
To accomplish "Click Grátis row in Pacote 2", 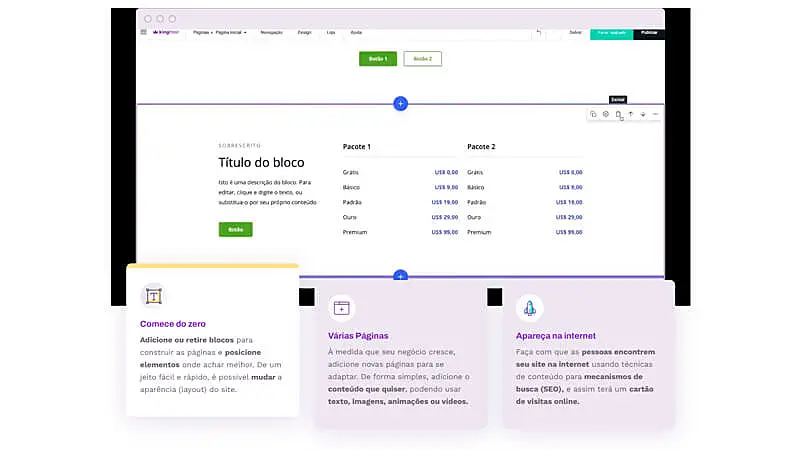I will pos(525,172).
